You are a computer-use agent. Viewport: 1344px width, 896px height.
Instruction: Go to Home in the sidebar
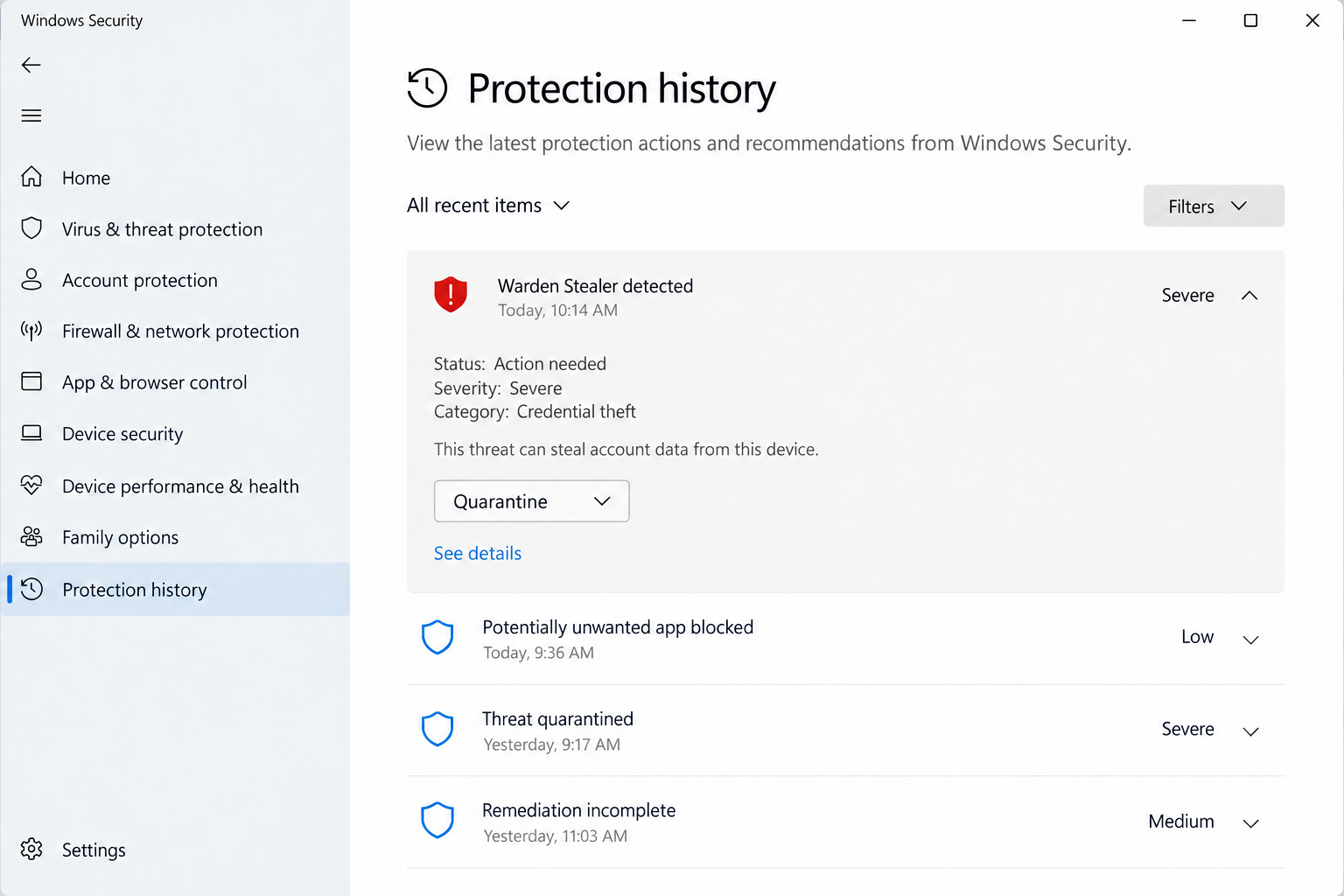tap(175, 178)
